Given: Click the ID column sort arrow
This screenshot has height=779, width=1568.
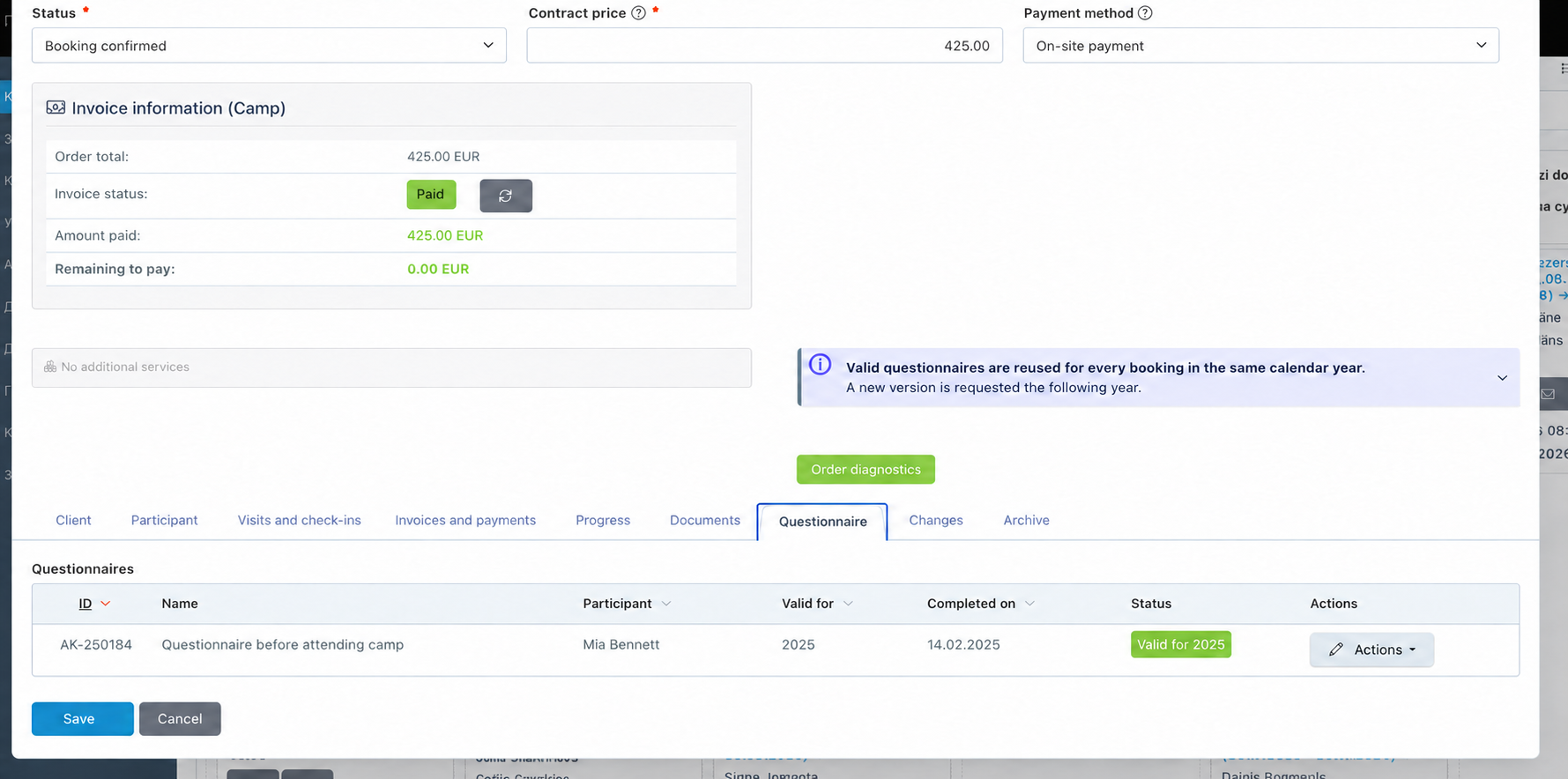Looking at the screenshot, I should tap(106, 604).
